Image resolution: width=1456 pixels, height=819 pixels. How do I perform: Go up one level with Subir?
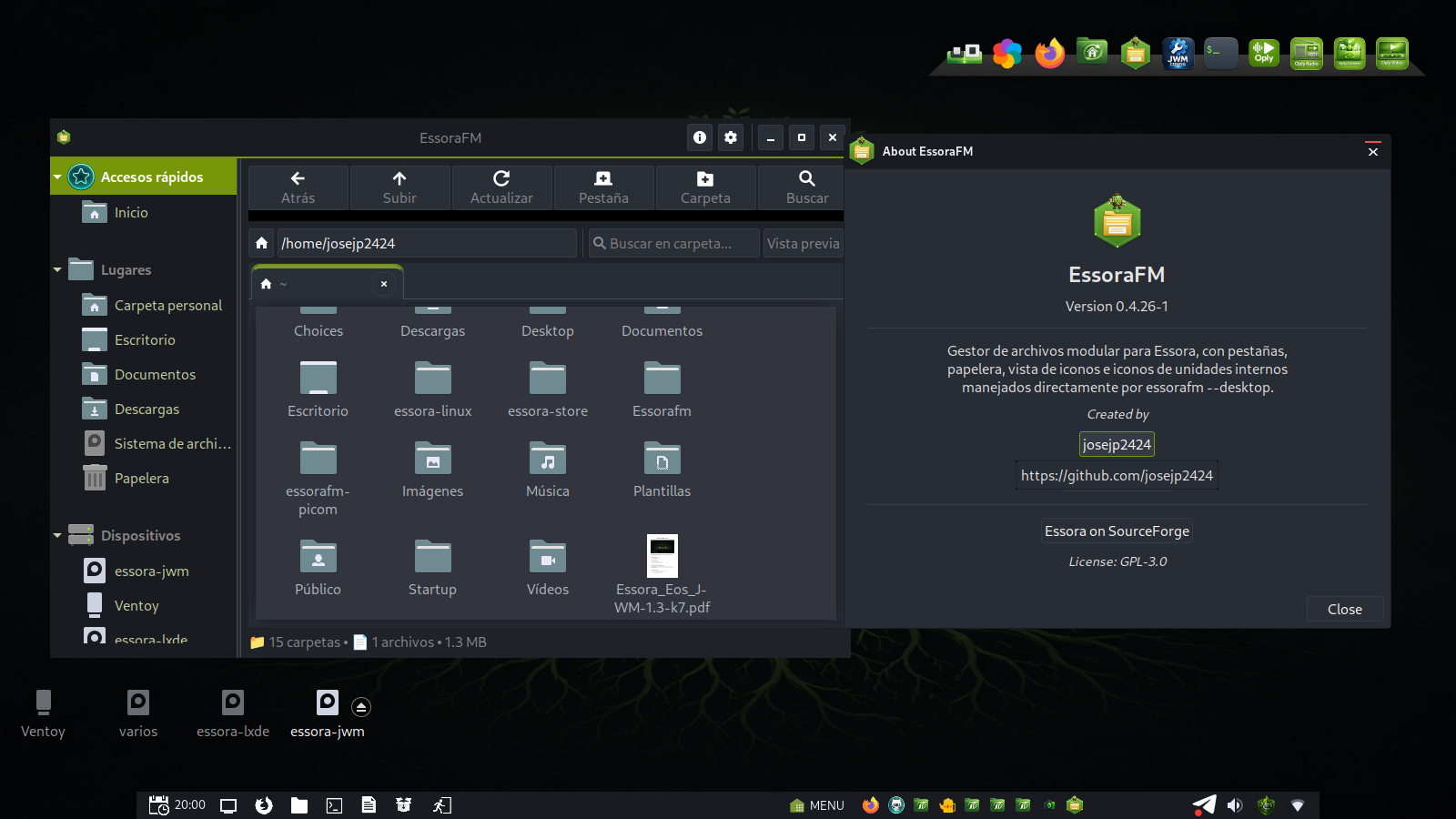[x=399, y=187]
